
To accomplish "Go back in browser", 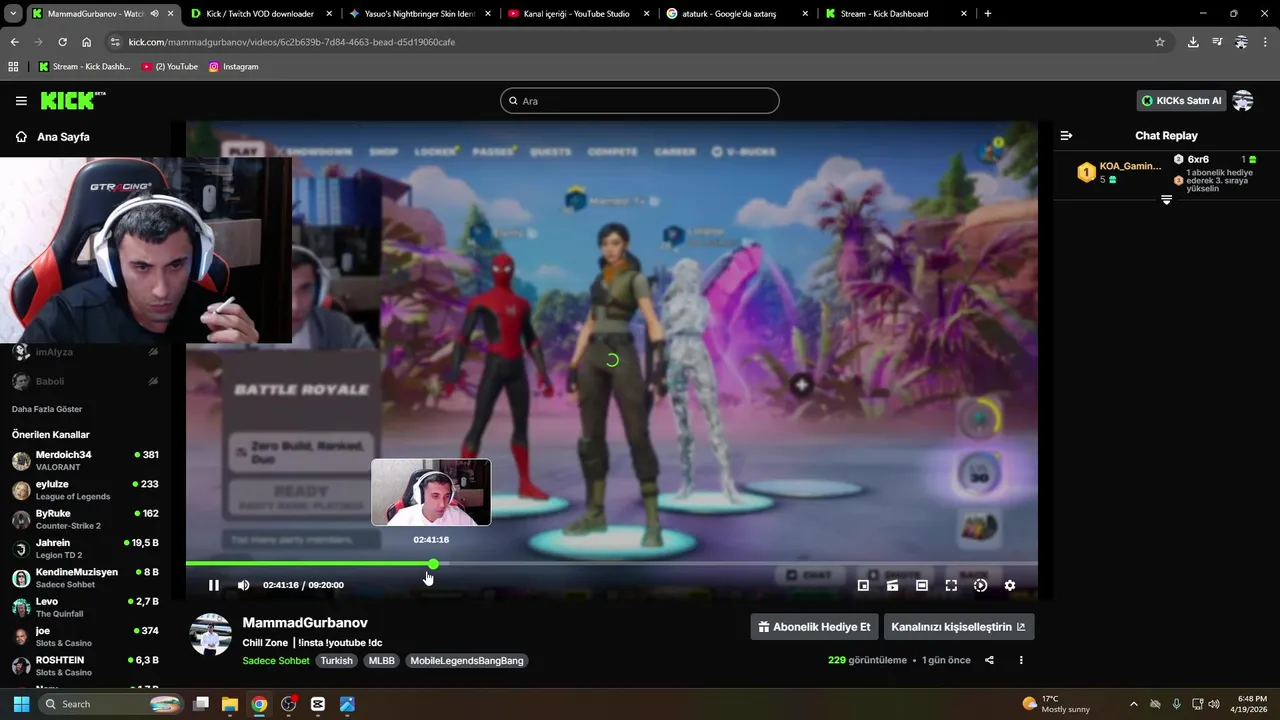I will (14, 42).
